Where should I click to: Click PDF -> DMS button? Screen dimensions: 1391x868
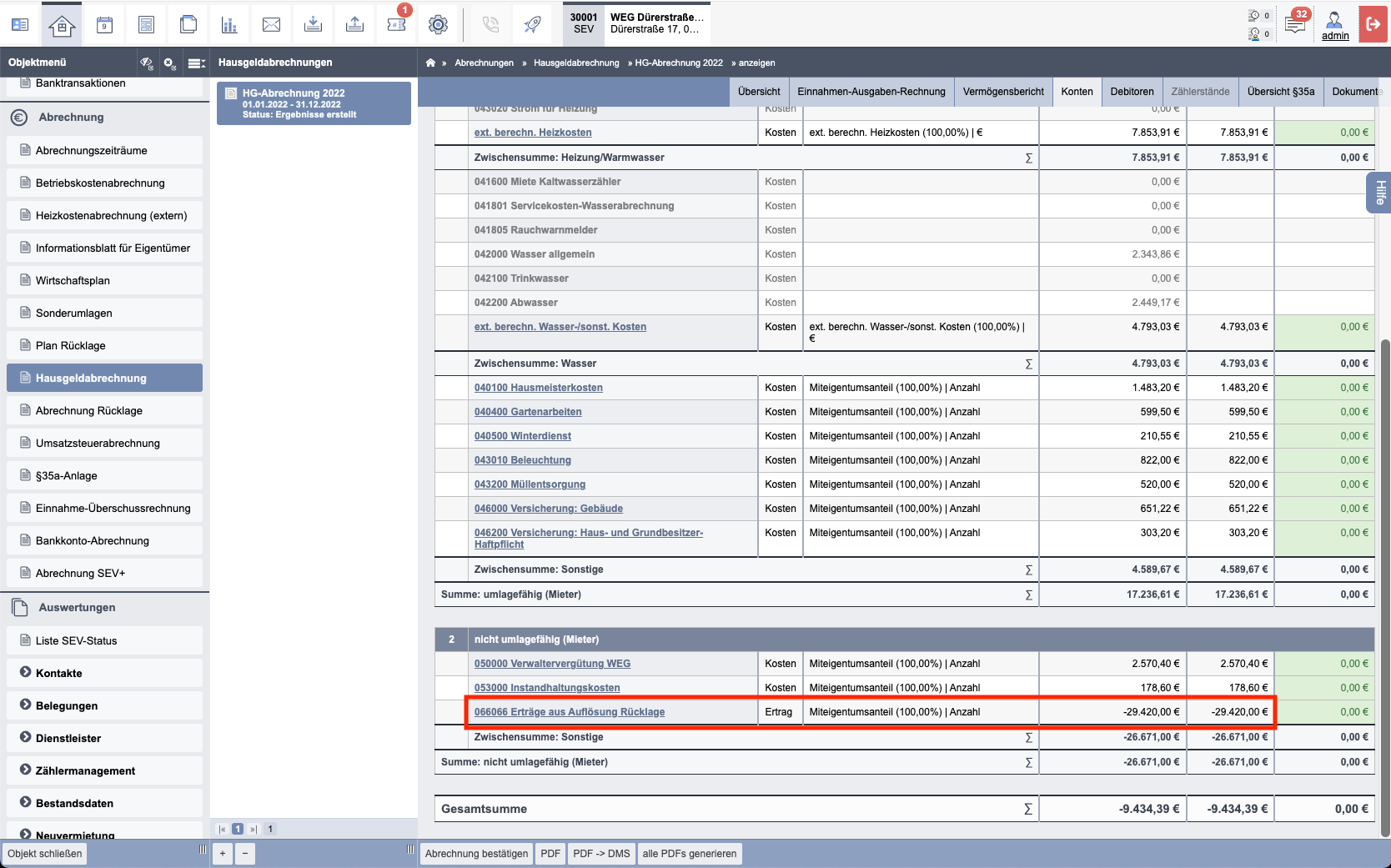click(x=601, y=854)
